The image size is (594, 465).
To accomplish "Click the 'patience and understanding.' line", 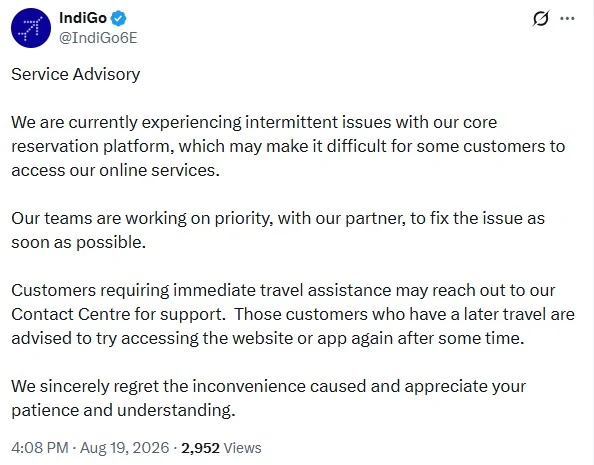I will (123, 410).
